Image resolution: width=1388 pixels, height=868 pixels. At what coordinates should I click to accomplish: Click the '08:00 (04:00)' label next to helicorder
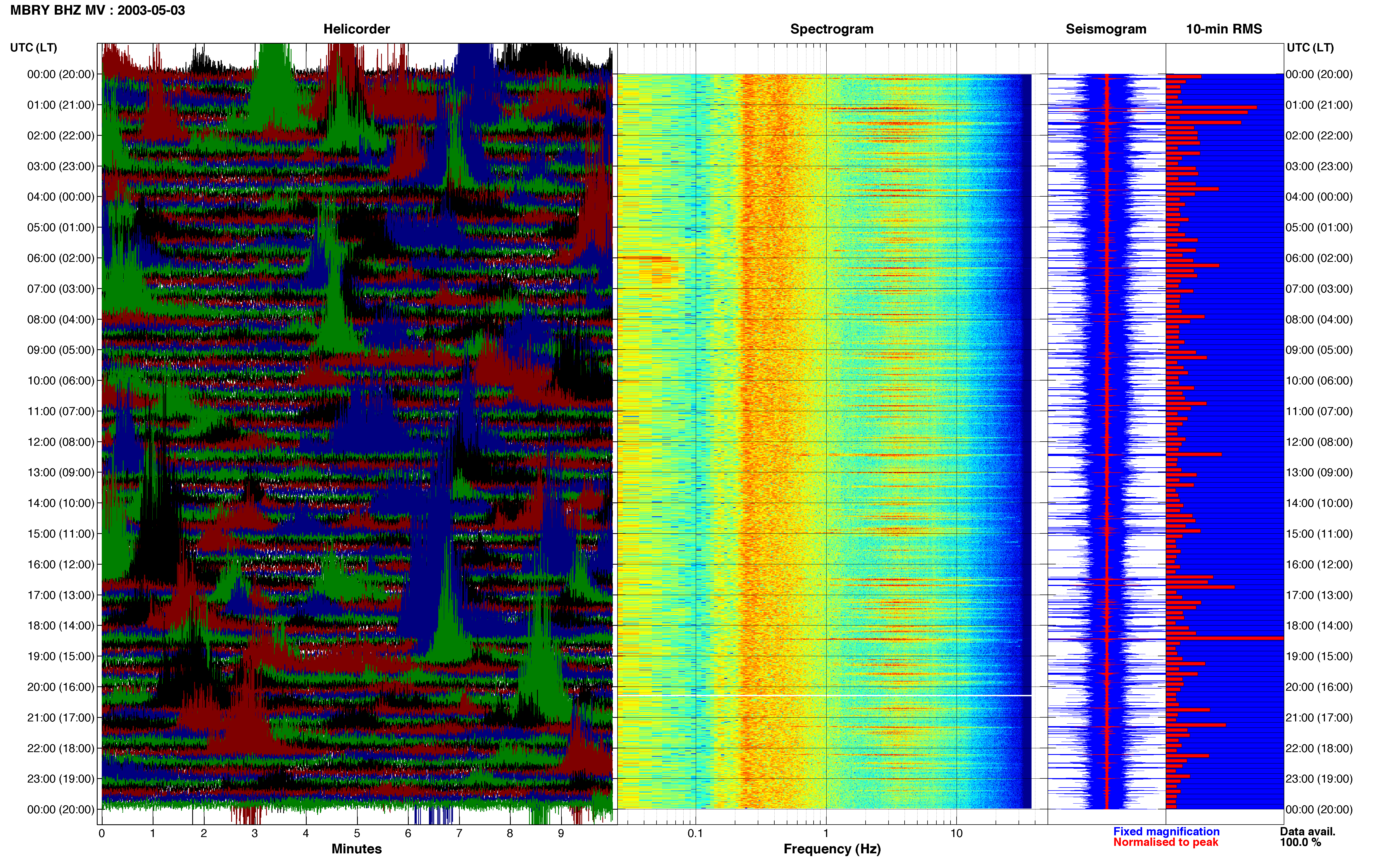coord(61,320)
